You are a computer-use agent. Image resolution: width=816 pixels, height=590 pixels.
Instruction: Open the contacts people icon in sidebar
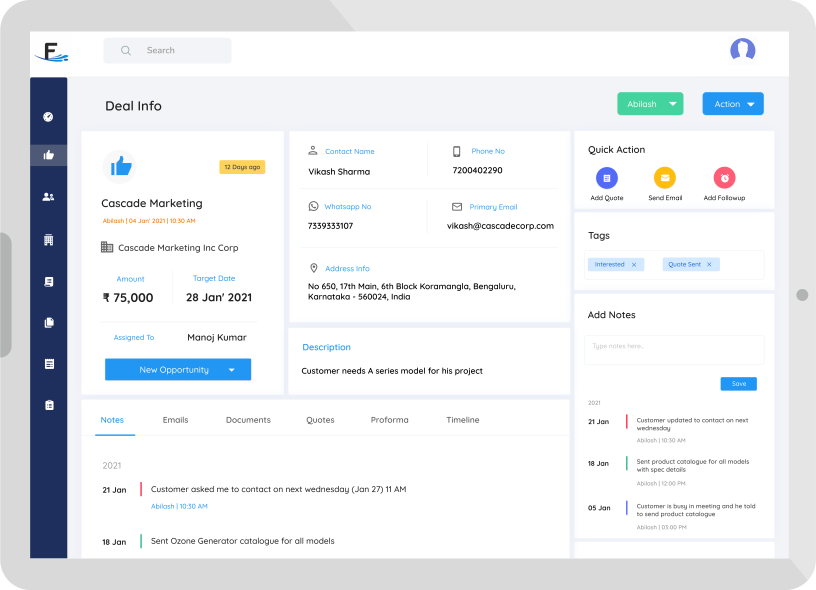[x=48, y=197]
